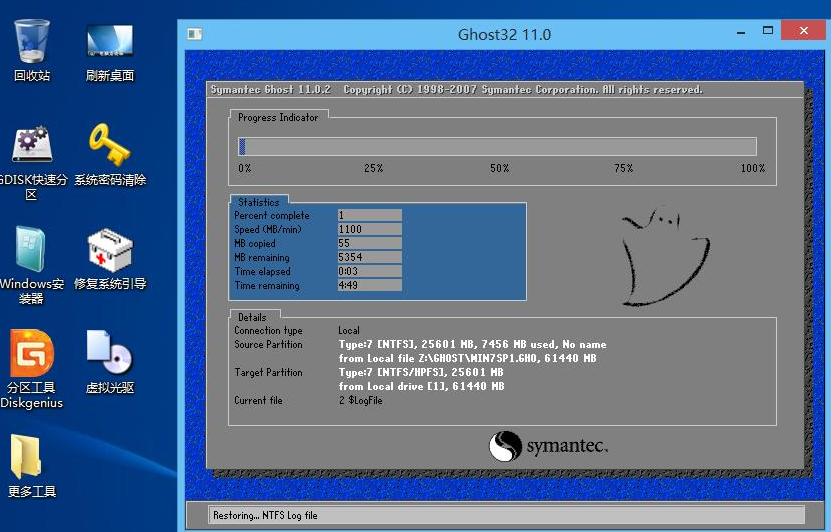831x532 pixels.
Task: Click the 'Restoring... NTFS Log file' status bar
Action: 507,515
